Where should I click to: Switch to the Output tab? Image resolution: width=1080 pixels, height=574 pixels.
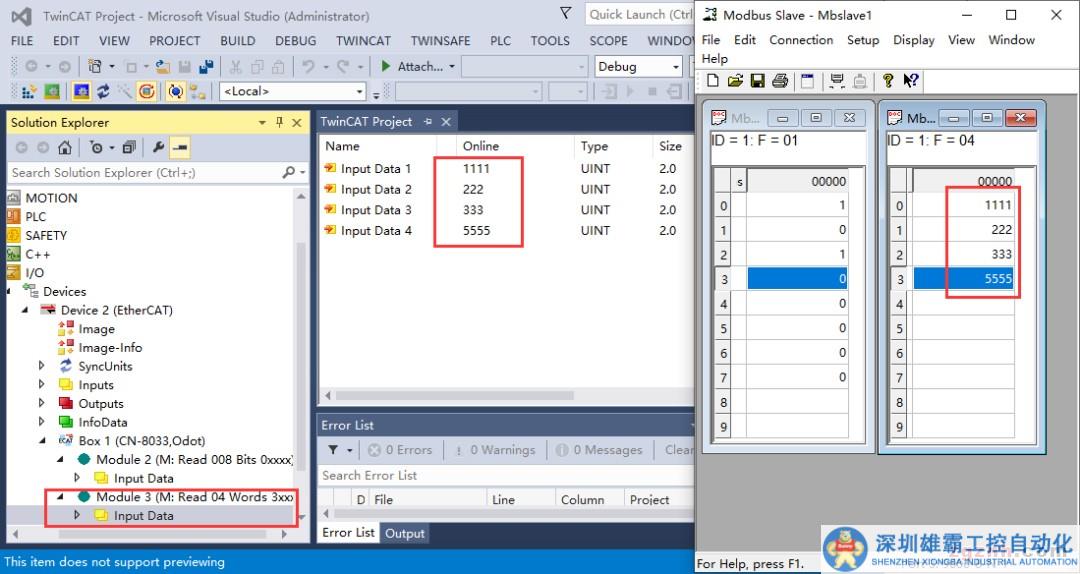pos(405,533)
